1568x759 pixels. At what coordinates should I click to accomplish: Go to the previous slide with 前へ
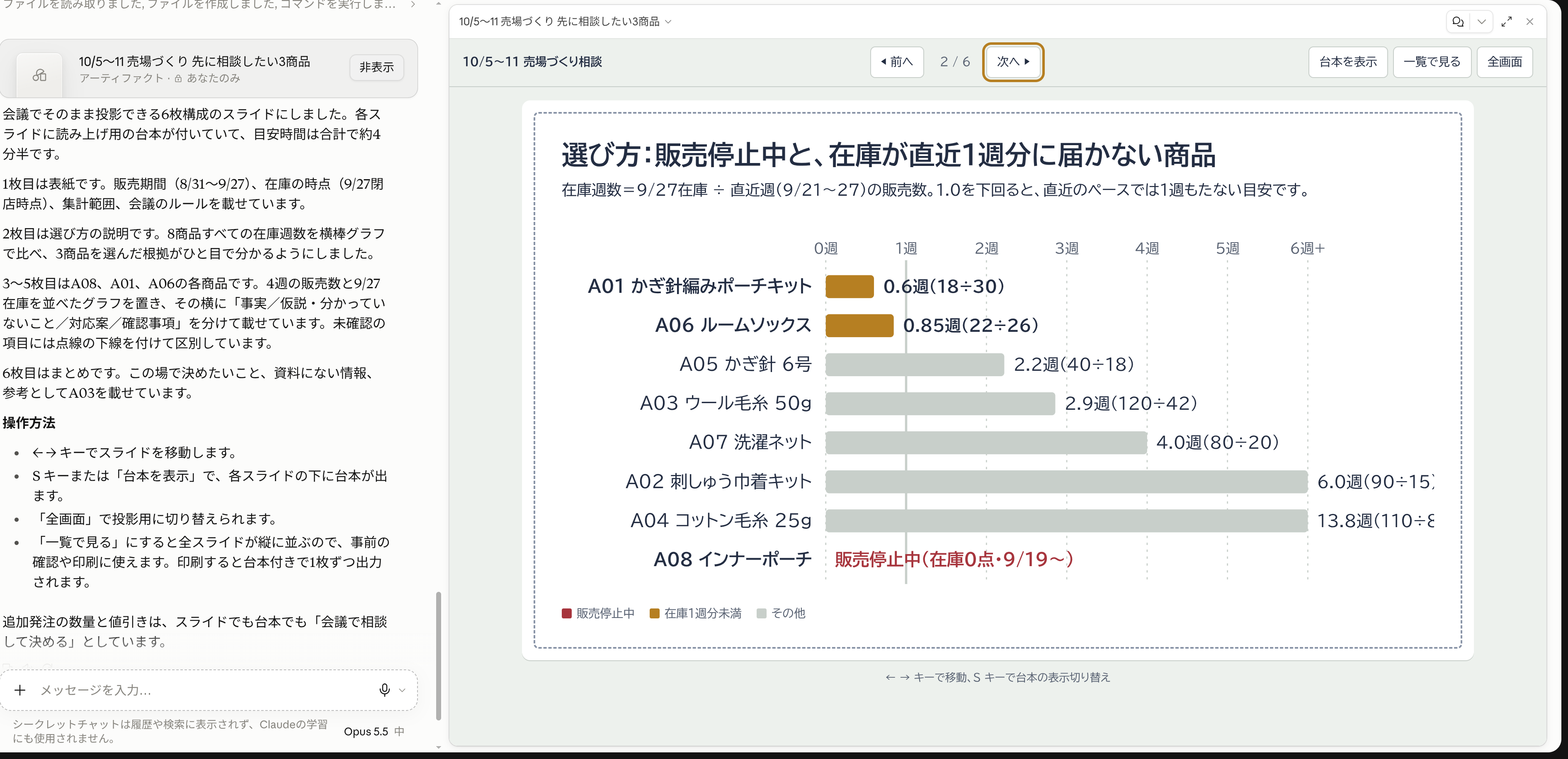(x=897, y=61)
